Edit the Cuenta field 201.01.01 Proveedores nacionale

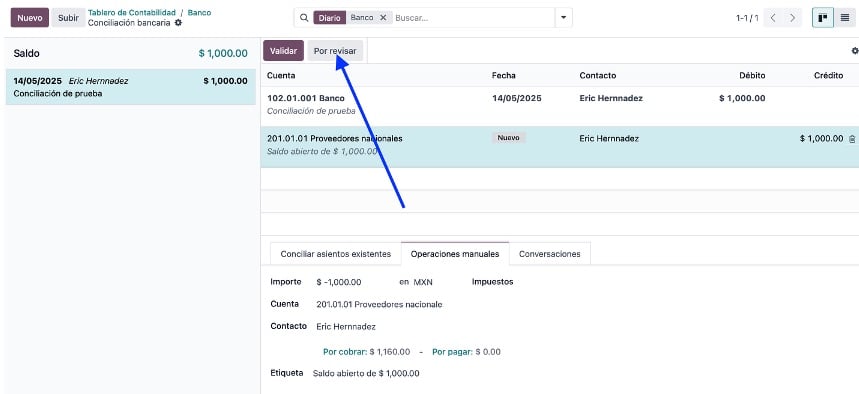pyautogui.click(x=379, y=304)
